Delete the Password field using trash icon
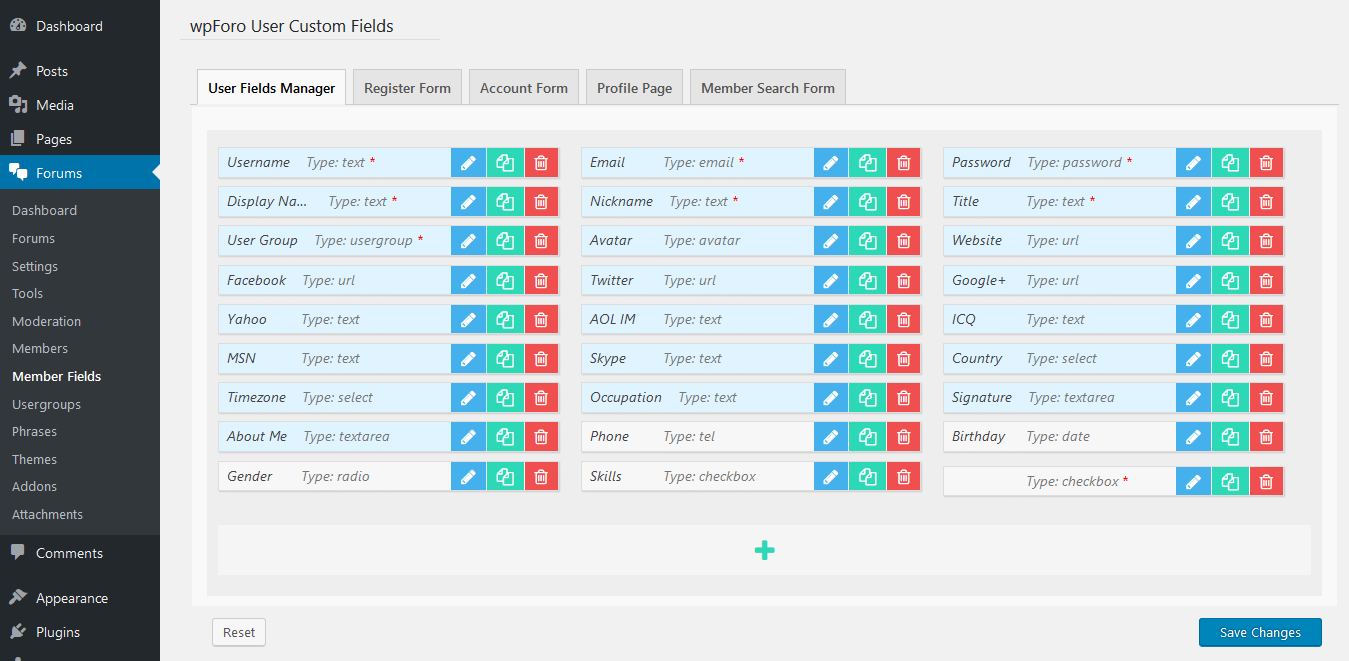1349x661 pixels. point(1266,163)
